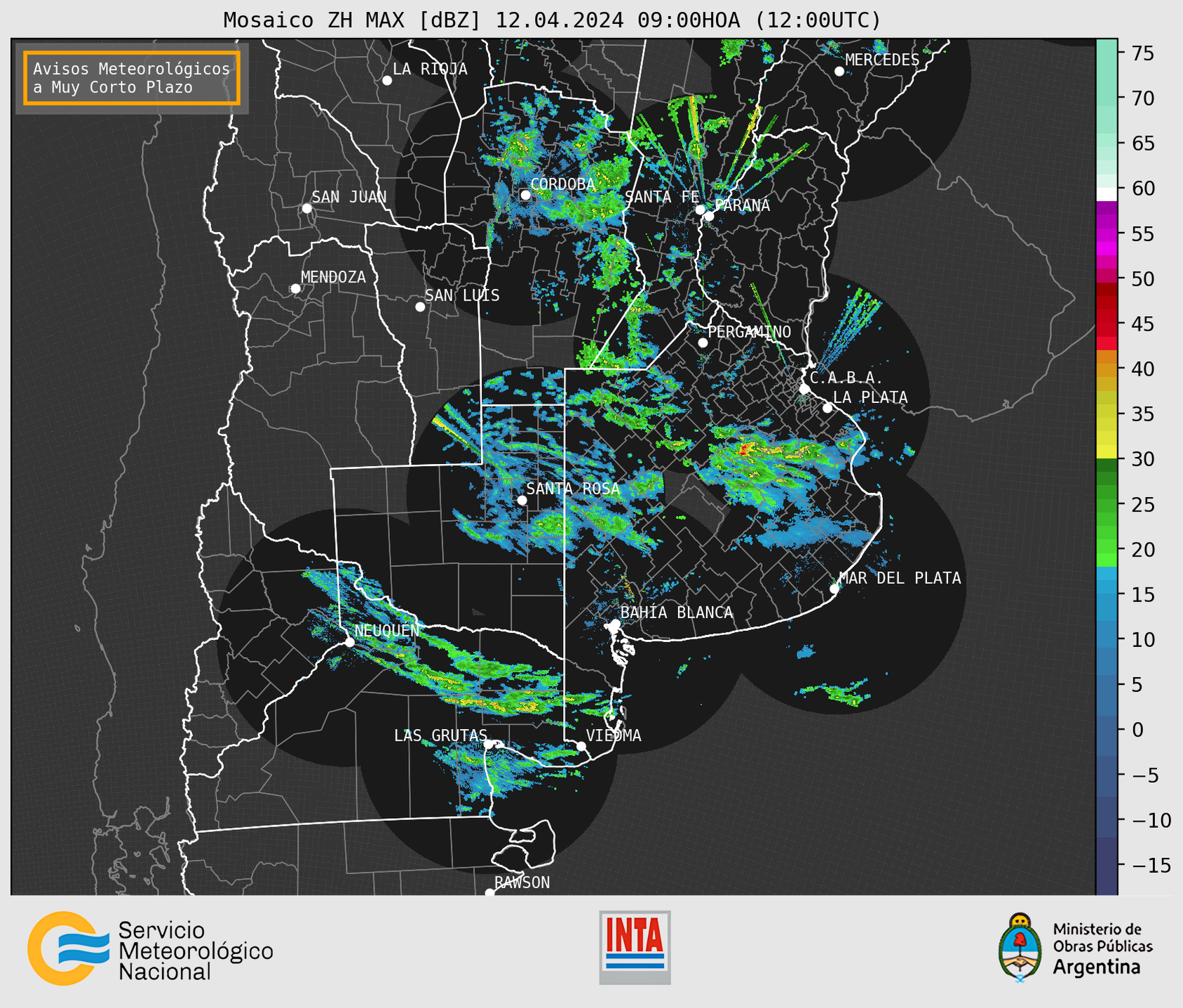Click the "SANTA FE" city label
The height and width of the screenshot is (1008, 1183).
tap(662, 197)
